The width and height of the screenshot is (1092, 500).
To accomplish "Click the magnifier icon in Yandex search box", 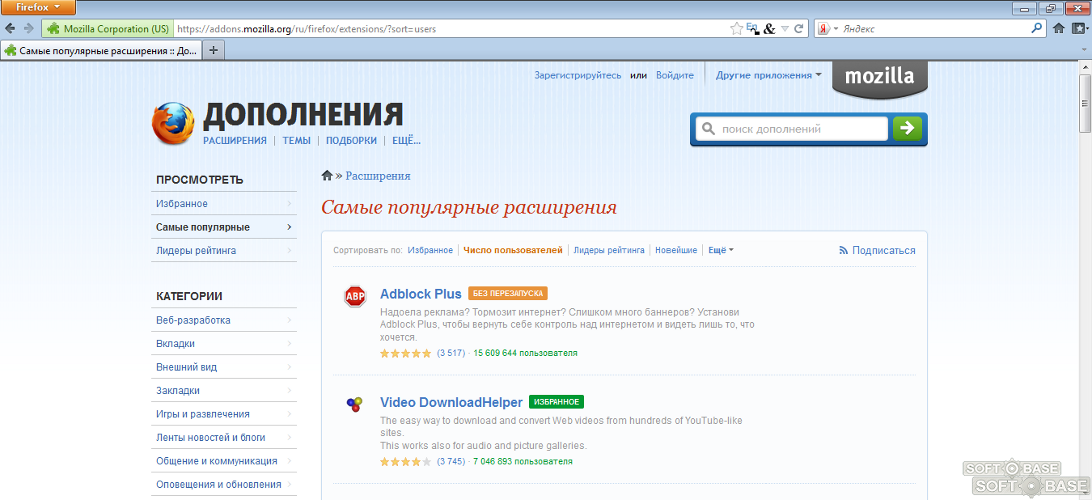I will [1037, 29].
